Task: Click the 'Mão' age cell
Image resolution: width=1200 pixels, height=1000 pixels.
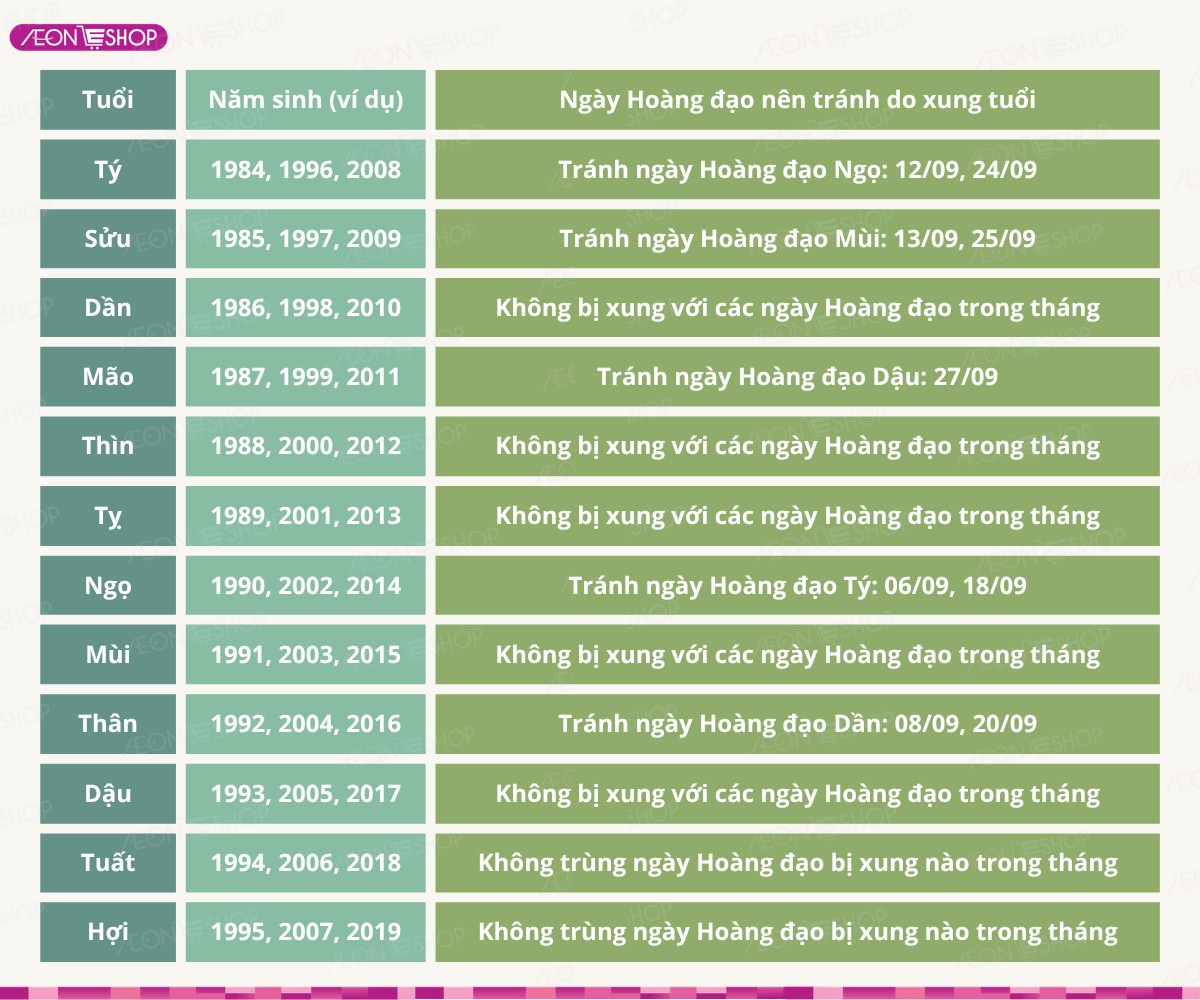Action: 108,377
